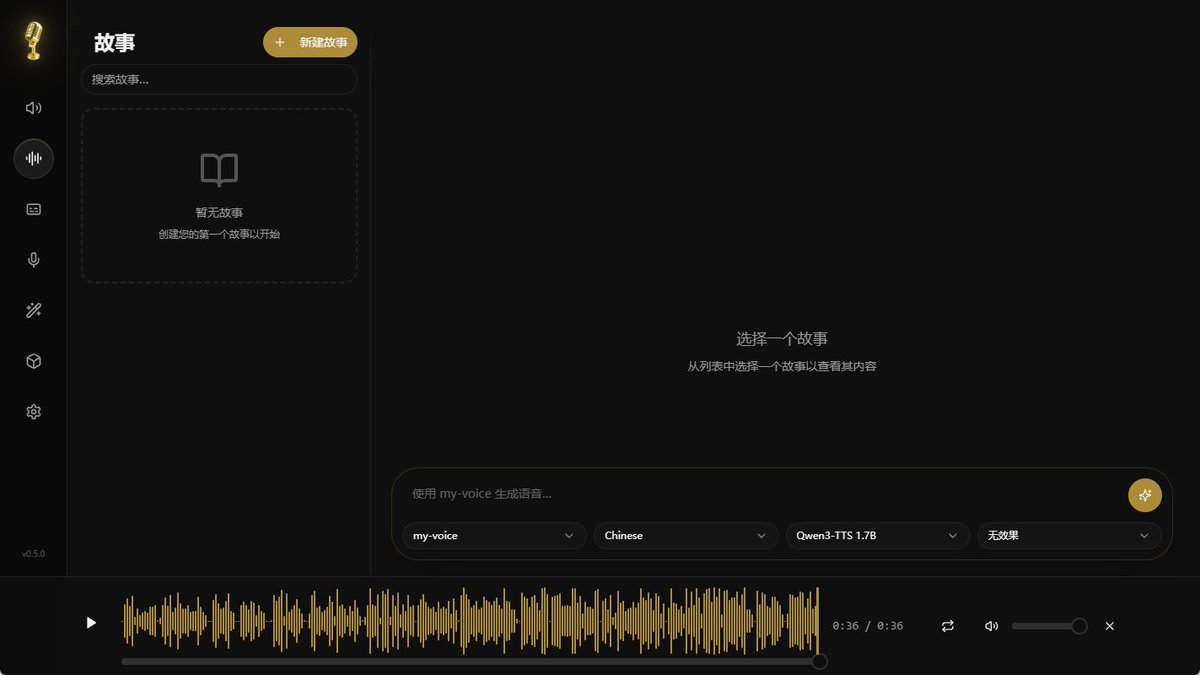Viewport: 1200px width, 675px height.
Task: Click the 暂无故事 text
Action: click(219, 212)
